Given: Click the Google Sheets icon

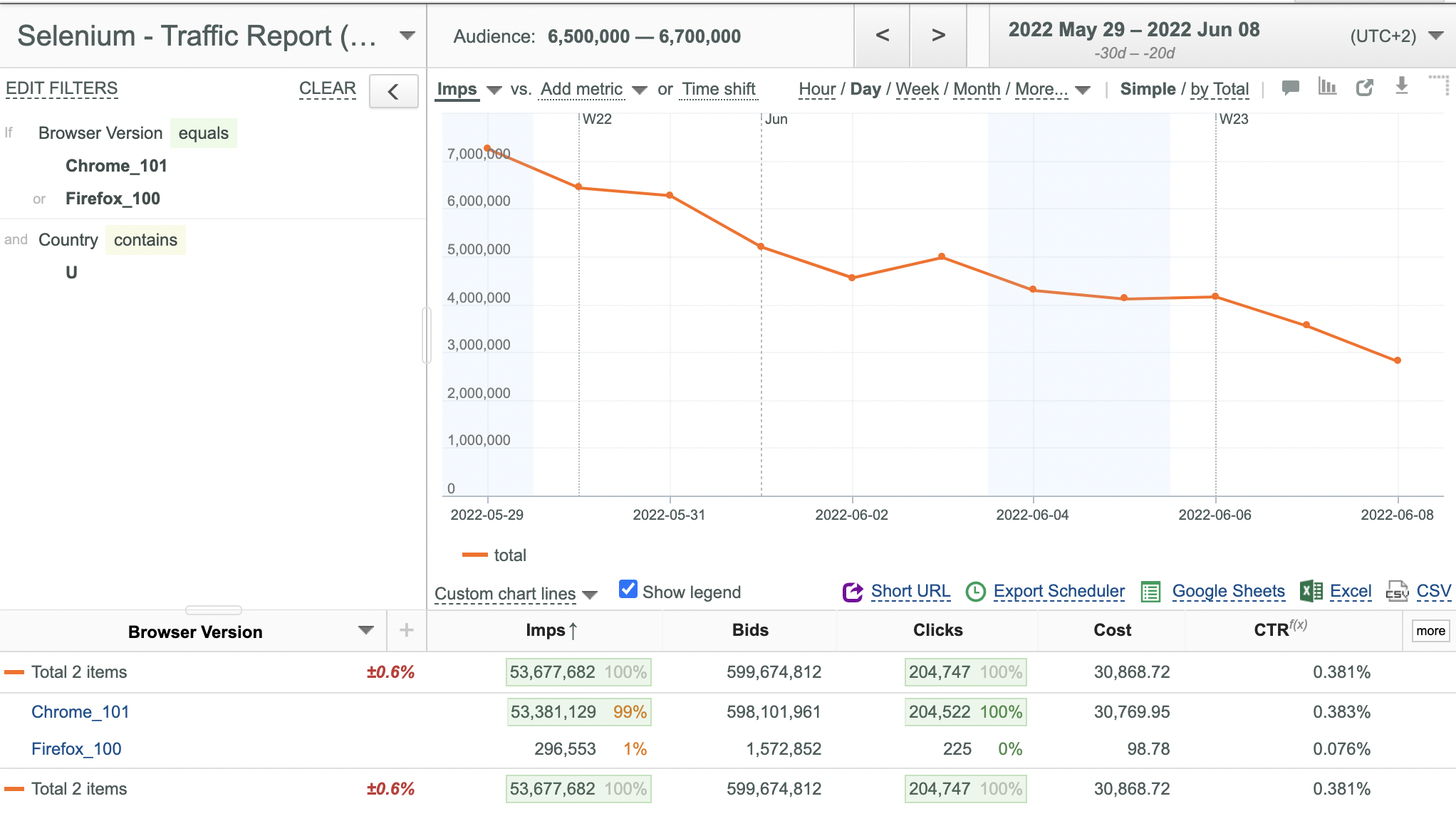Looking at the screenshot, I should [x=1150, y=592].
